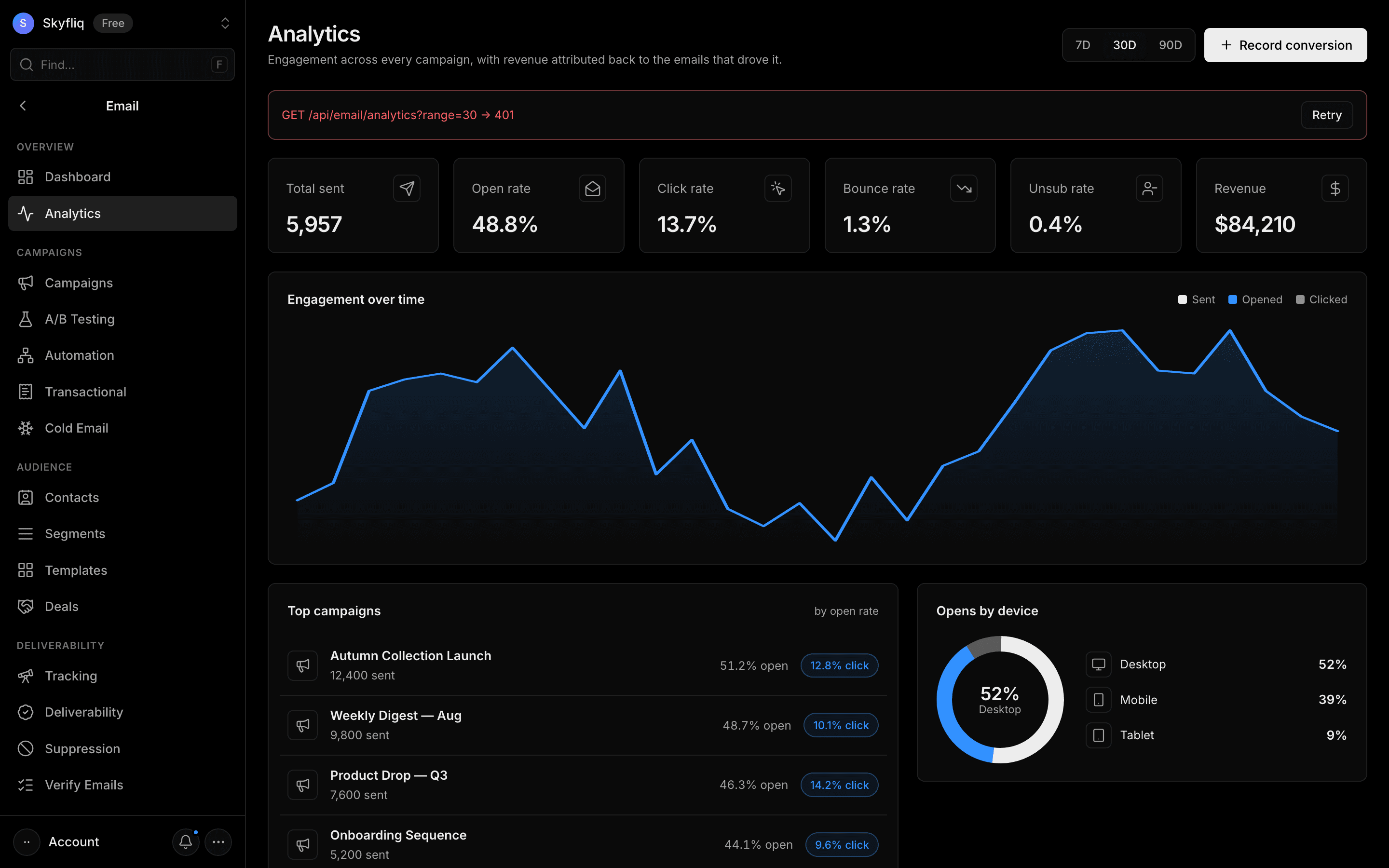Click the Templates grid icon
Screen dimensions: 1389x868
coord(25,570)
